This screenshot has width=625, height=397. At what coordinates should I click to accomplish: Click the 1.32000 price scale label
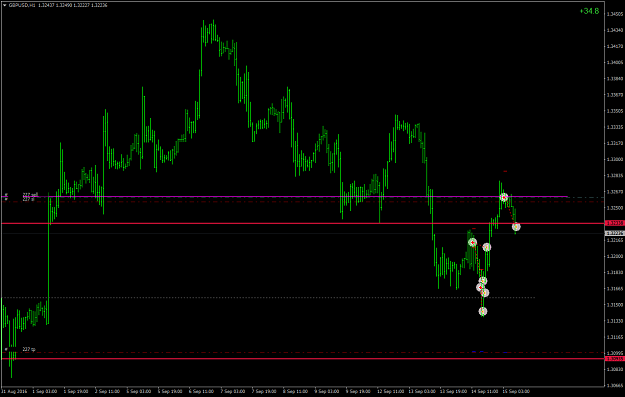pos(615,256)
